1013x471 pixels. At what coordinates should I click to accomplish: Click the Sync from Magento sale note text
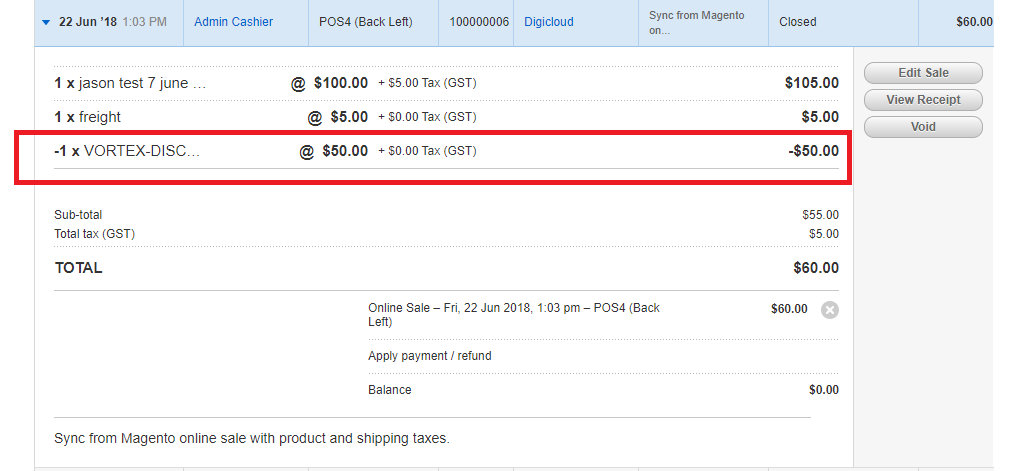[252, 439]
